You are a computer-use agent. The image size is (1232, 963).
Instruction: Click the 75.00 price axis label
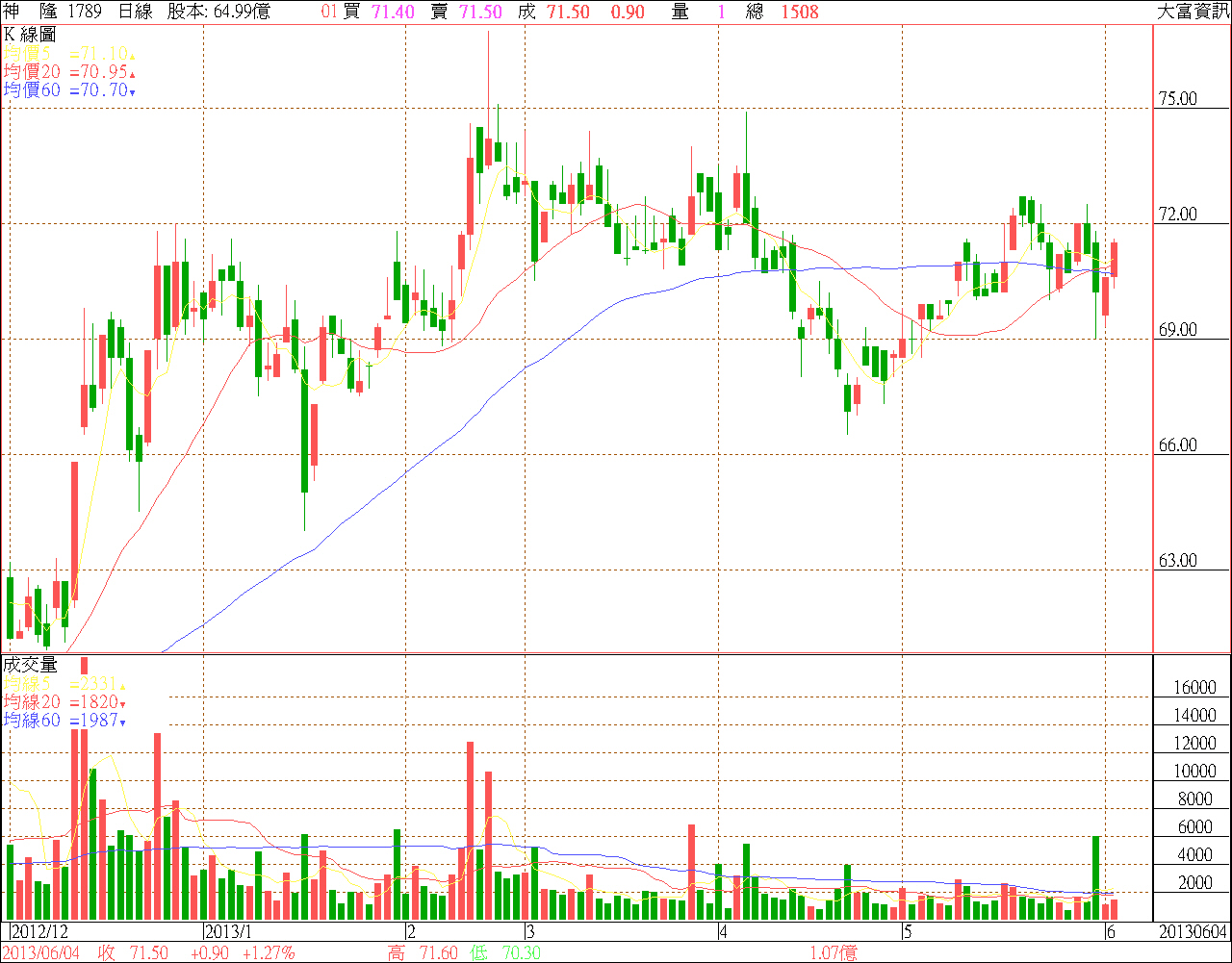click(1178, 99)
